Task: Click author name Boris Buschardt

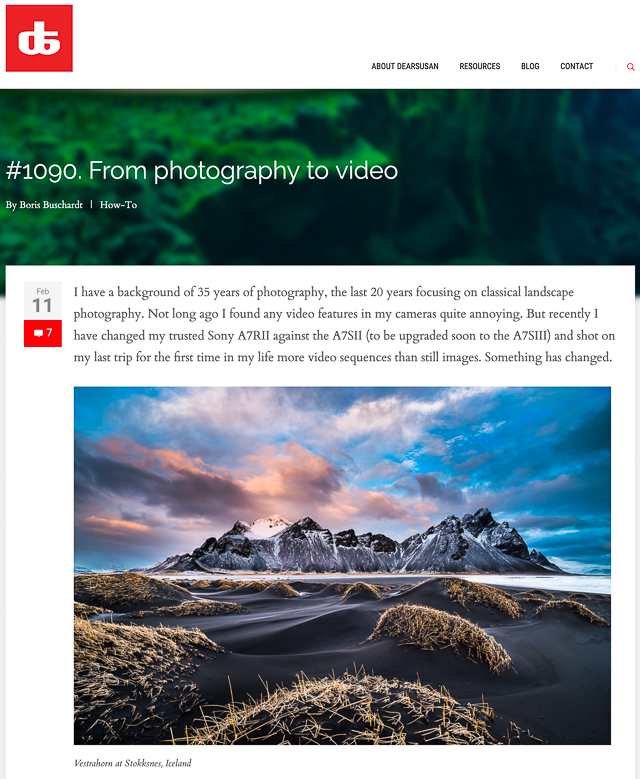Action: pyautogui.click(x=51, y=205)
